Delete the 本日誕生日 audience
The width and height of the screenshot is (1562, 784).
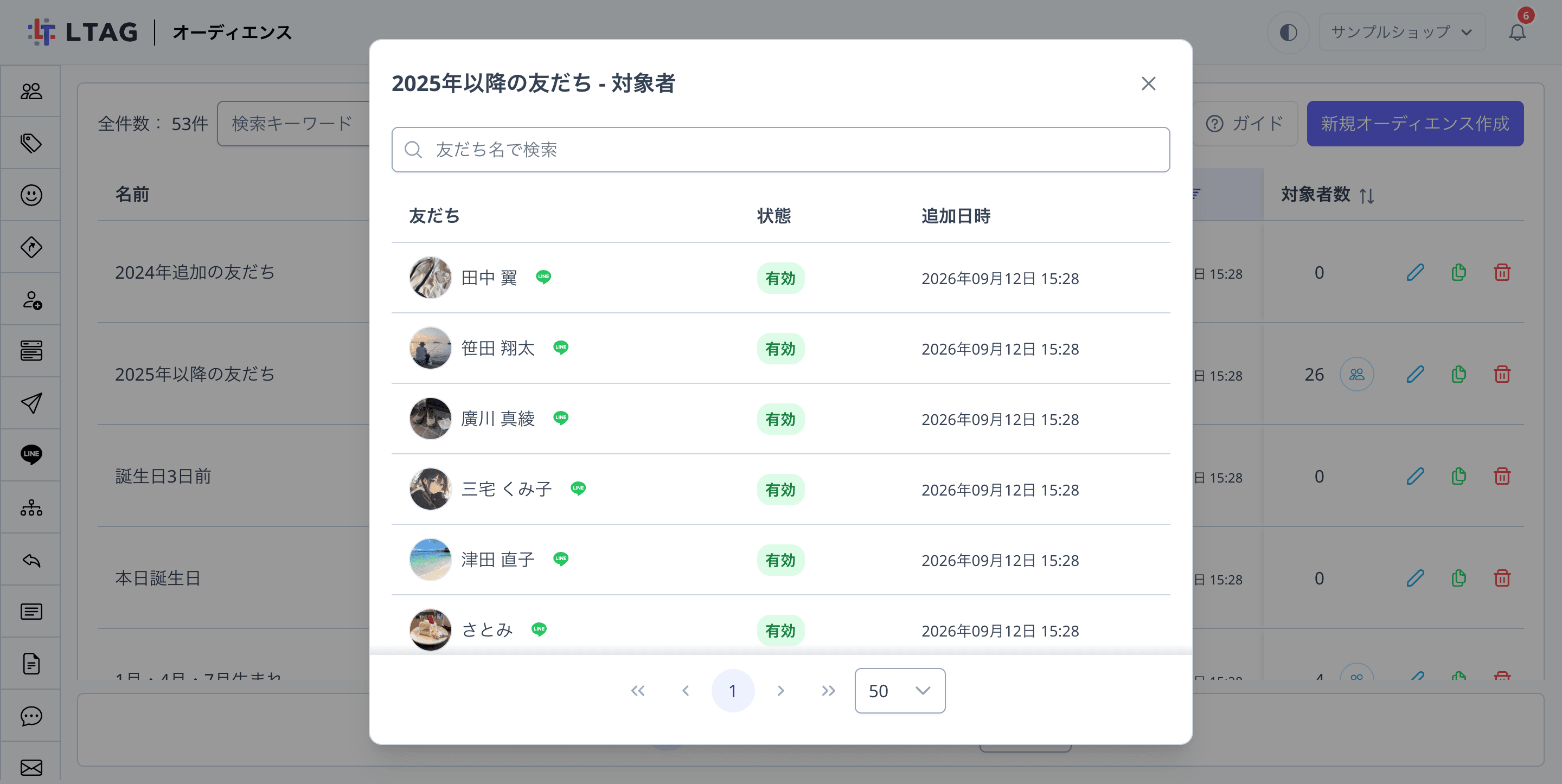coord(1502,579)
